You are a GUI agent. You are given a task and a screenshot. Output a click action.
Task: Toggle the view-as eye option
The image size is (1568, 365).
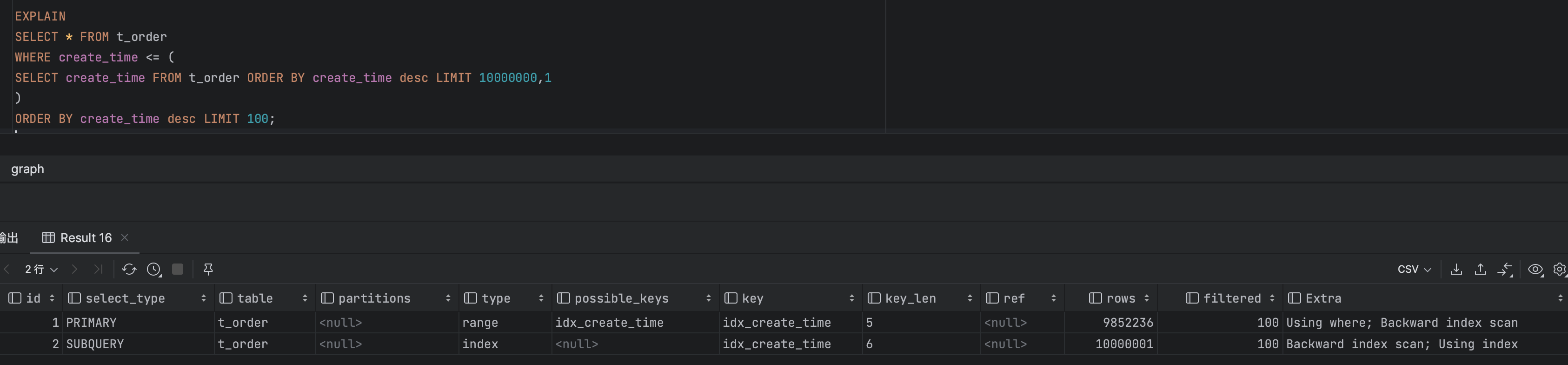[1535, 270]
